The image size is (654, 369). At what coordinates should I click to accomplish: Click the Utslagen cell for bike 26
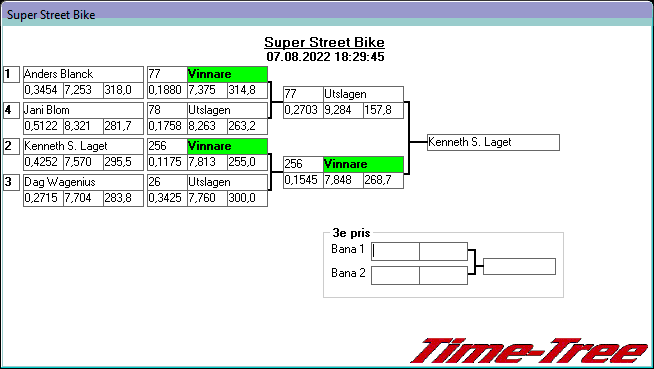click(x=227, y=182)
